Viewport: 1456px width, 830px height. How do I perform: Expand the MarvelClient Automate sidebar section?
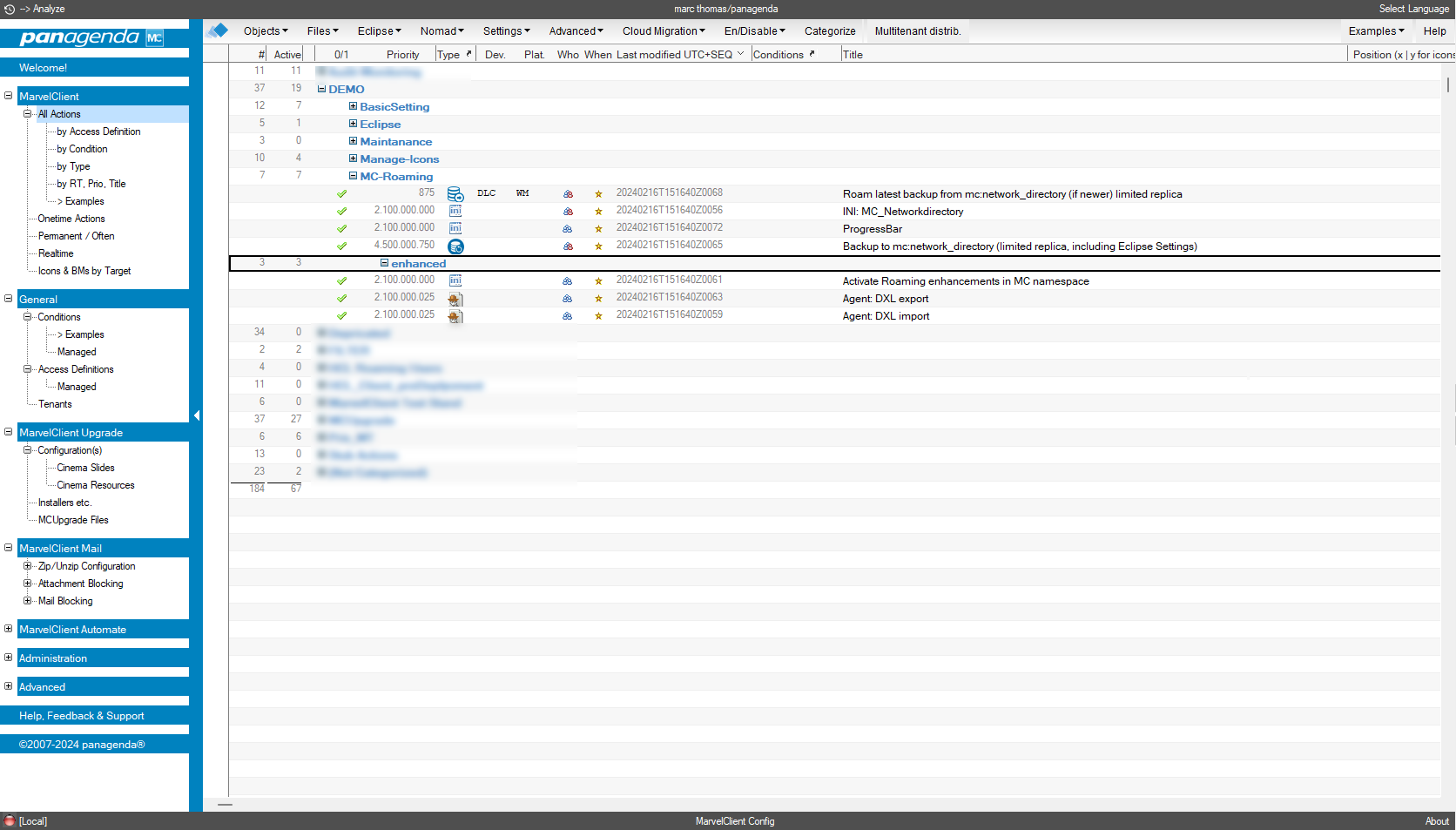(x=9, y=629)
